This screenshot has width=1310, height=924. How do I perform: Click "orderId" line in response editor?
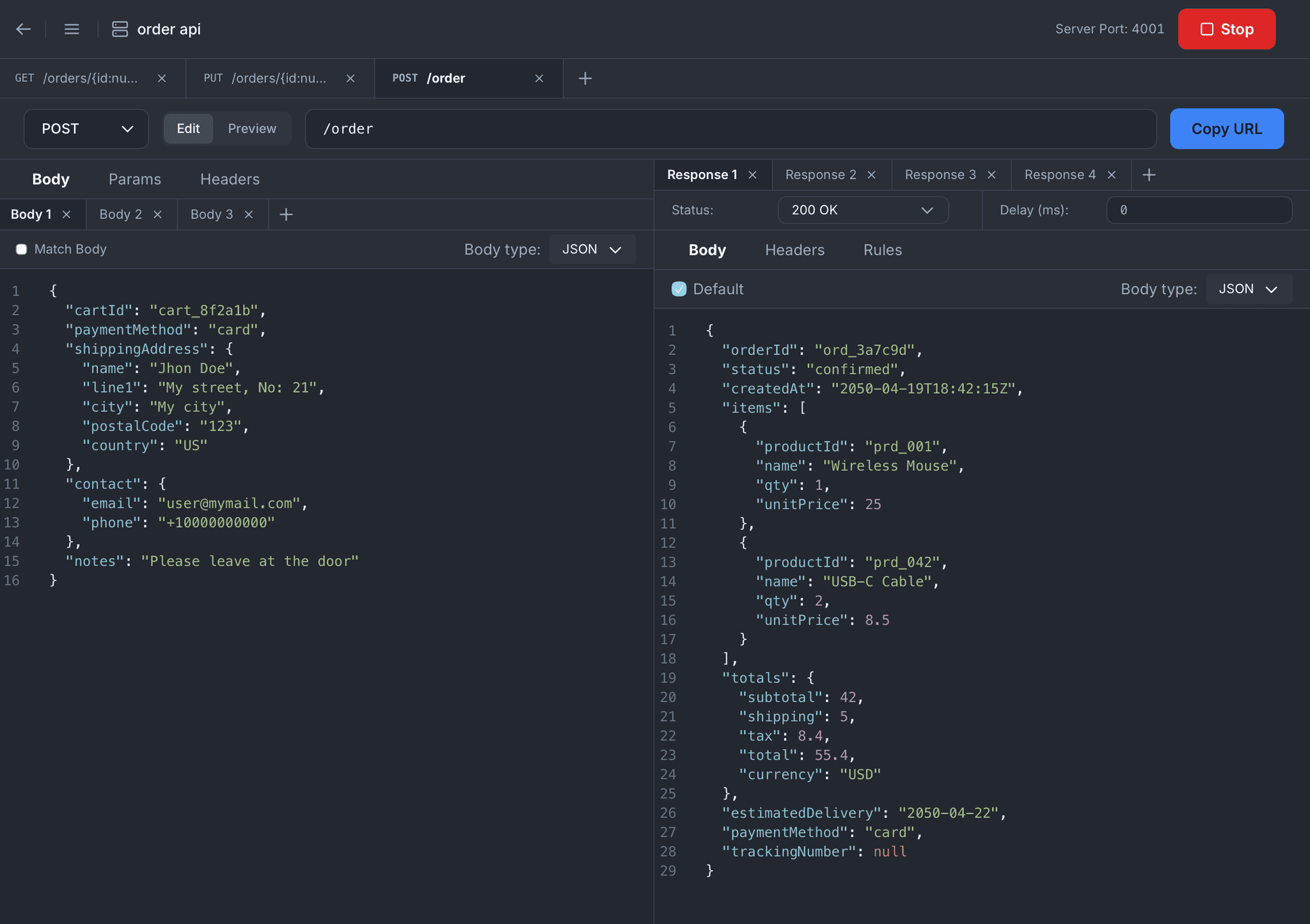coord(822,350)
